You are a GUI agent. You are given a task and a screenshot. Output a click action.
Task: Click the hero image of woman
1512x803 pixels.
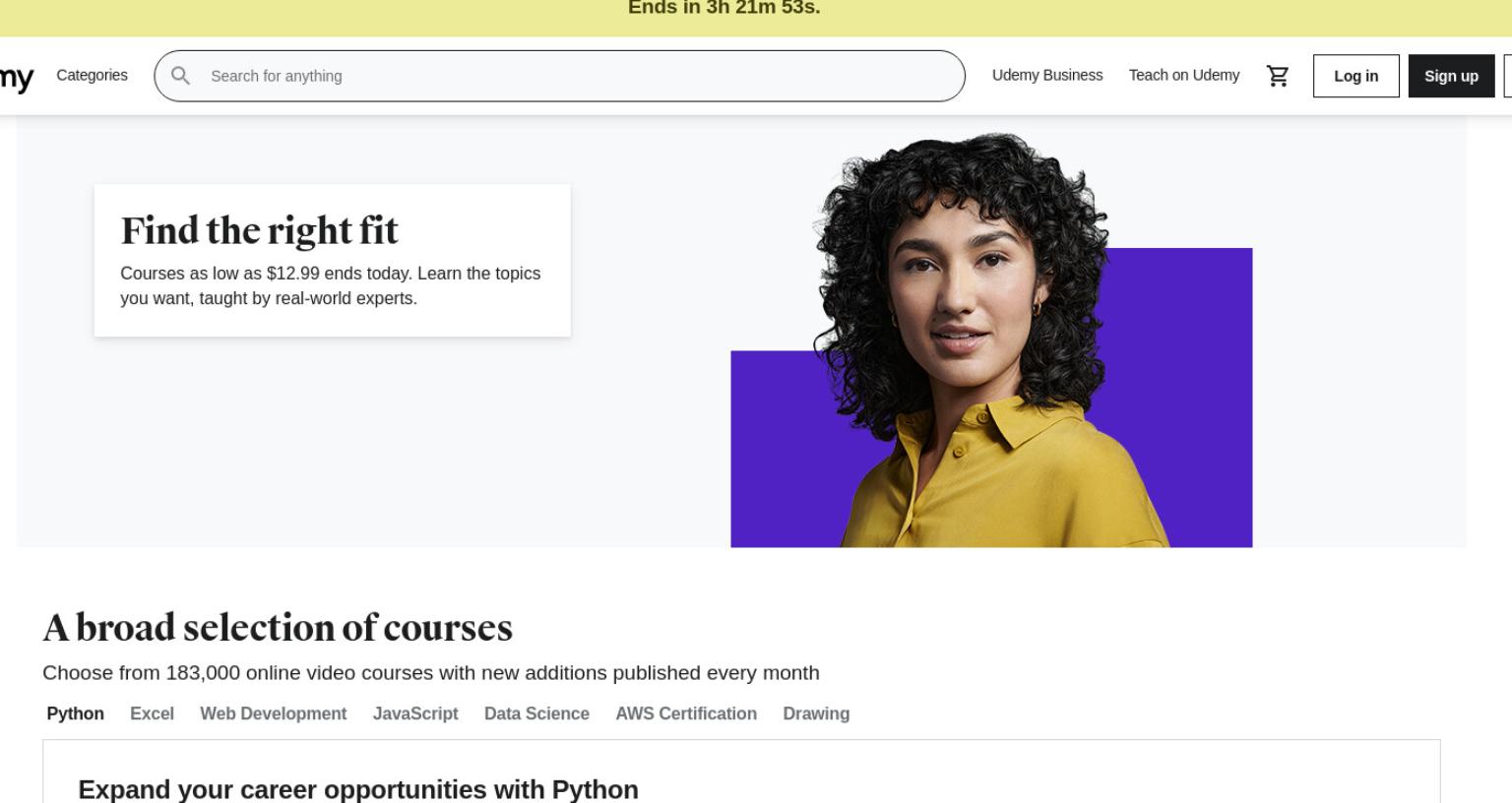click(991, 340)
